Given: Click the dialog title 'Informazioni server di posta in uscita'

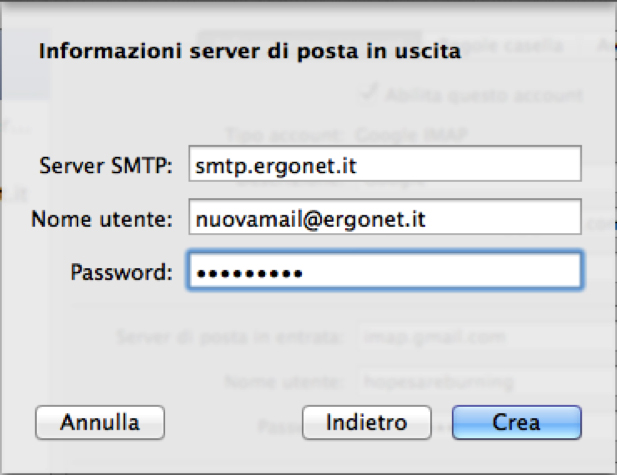Looking at the screenshot, I should tap(249, 52).
